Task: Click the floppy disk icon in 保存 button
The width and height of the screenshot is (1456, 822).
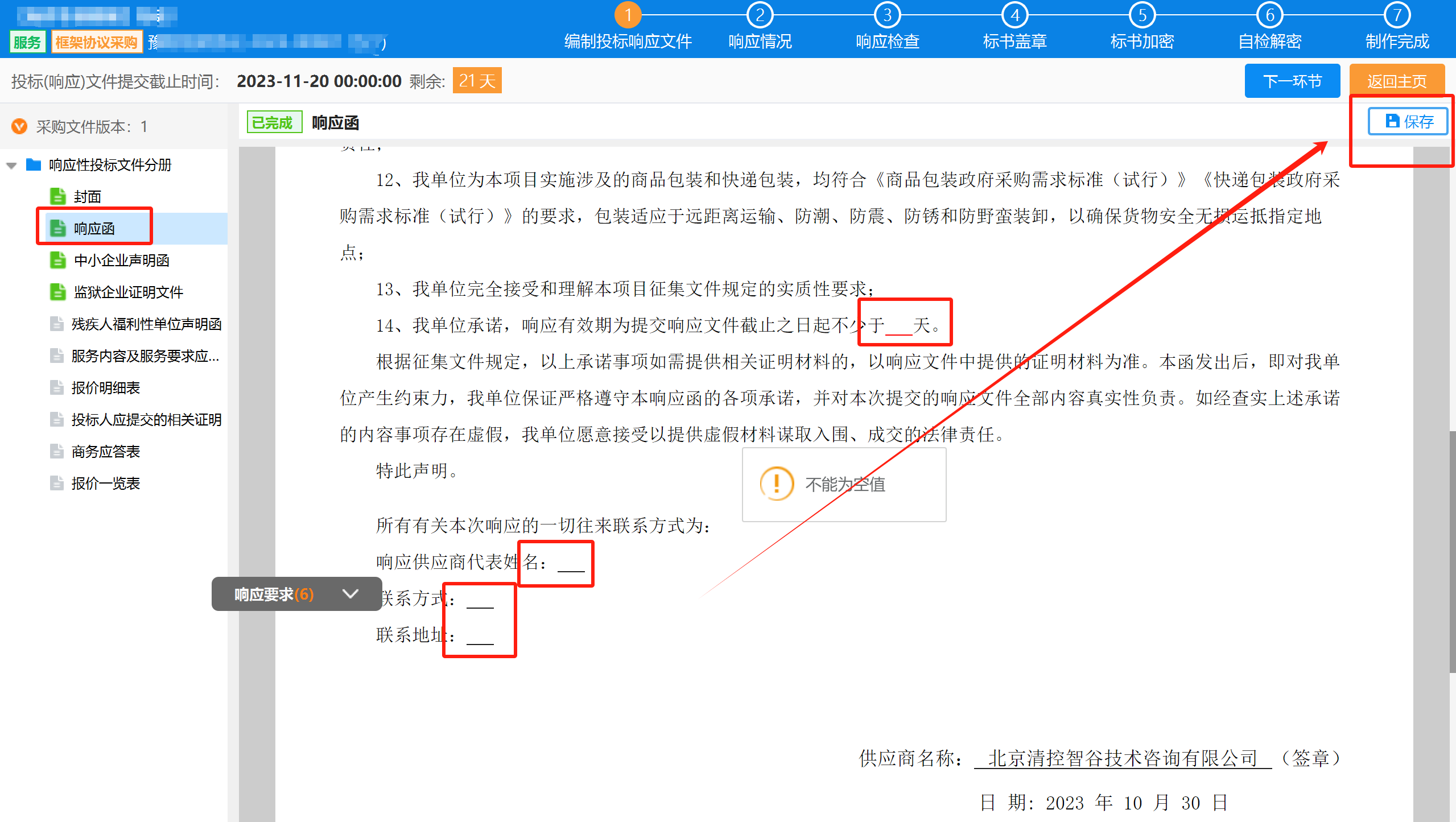Action: coord(1392,121)
